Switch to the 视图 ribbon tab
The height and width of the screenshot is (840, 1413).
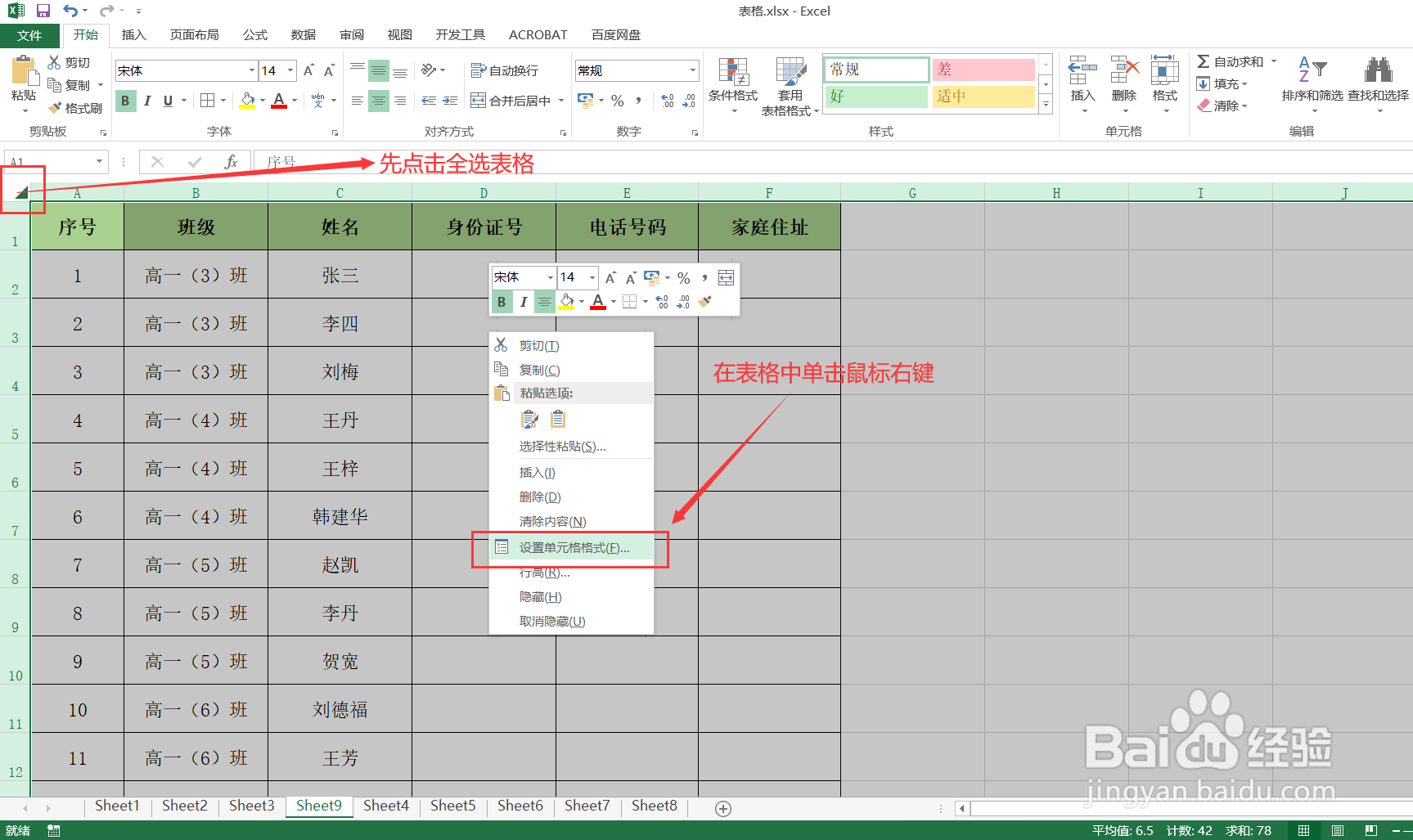point(400,35)
